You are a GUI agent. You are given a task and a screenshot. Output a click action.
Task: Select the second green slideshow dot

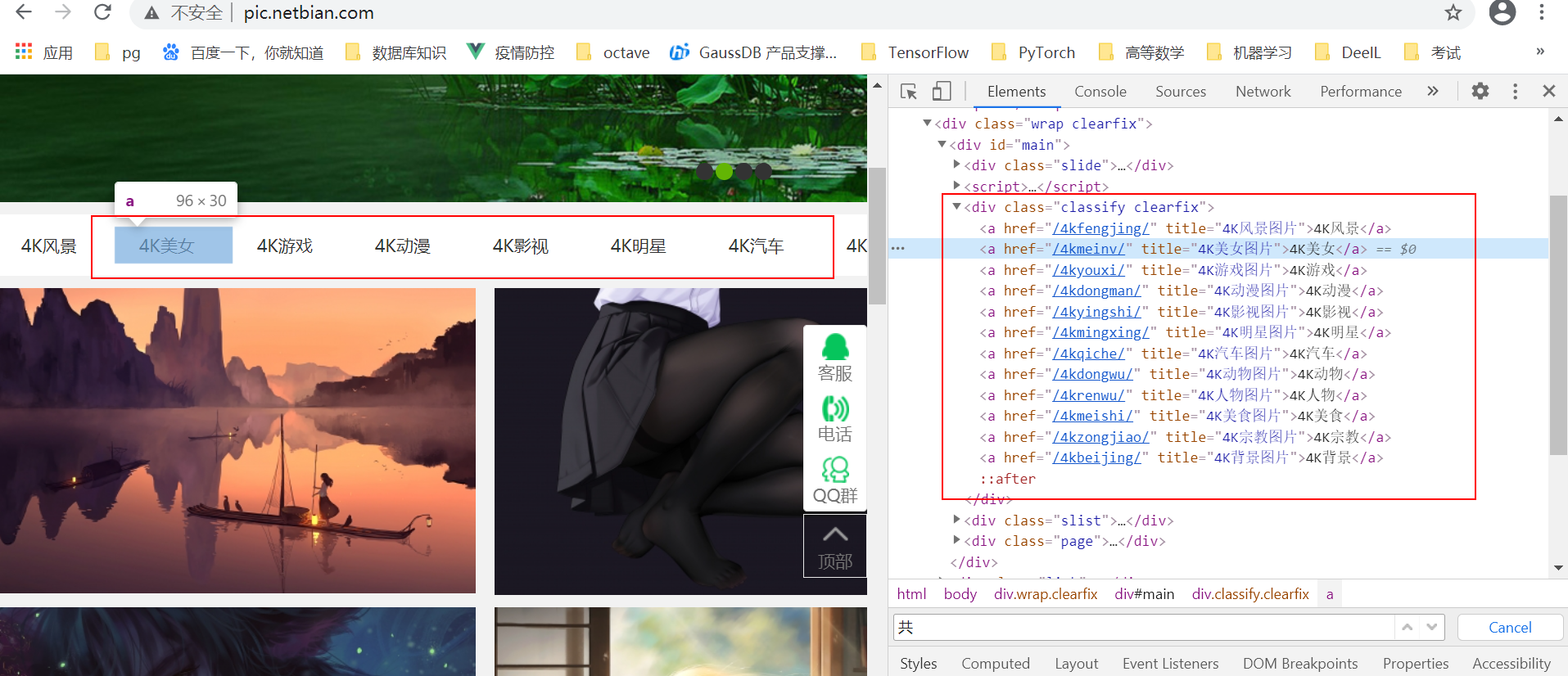point(725,171)
